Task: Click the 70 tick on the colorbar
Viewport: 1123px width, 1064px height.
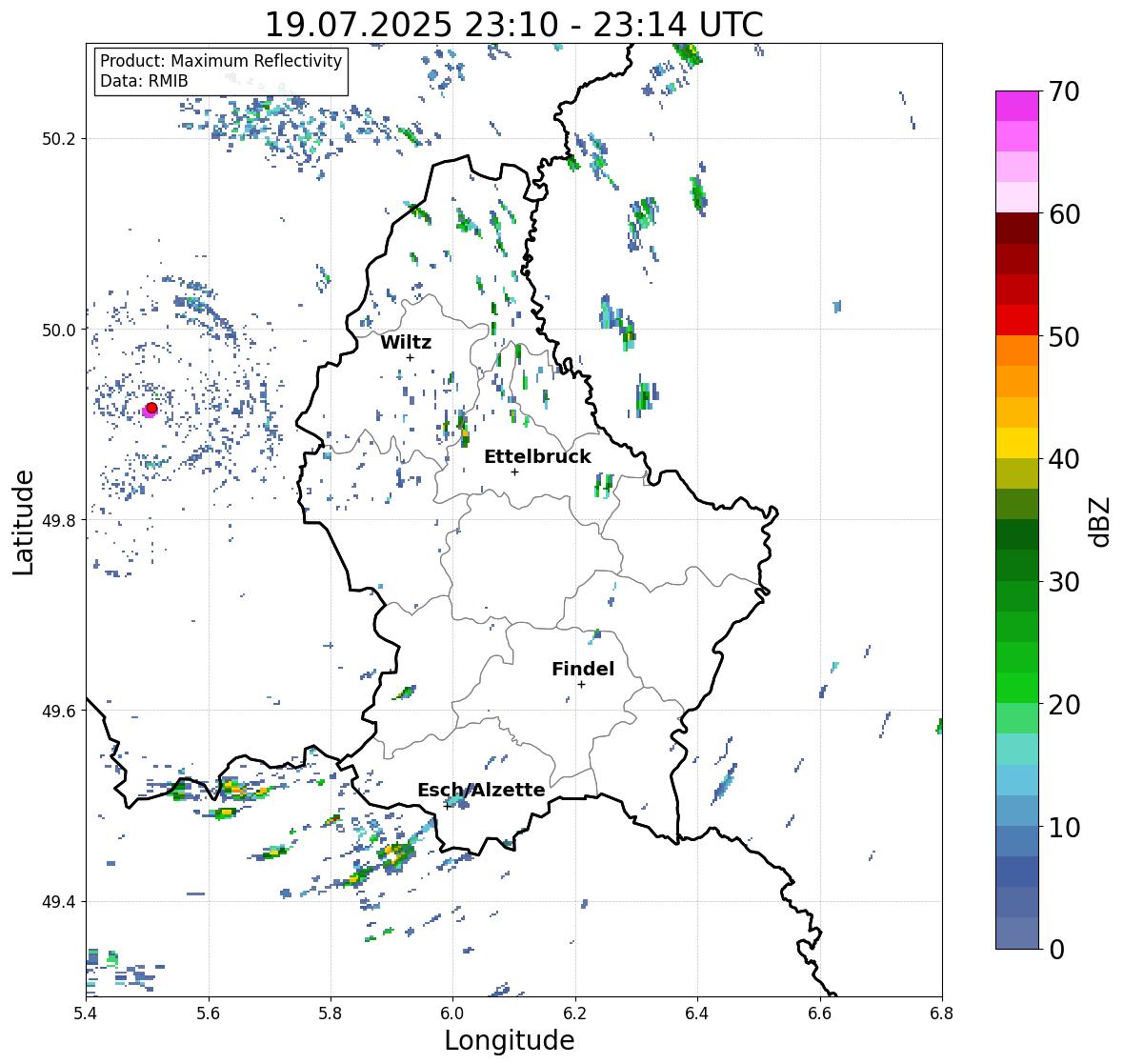Action: 1064,91
